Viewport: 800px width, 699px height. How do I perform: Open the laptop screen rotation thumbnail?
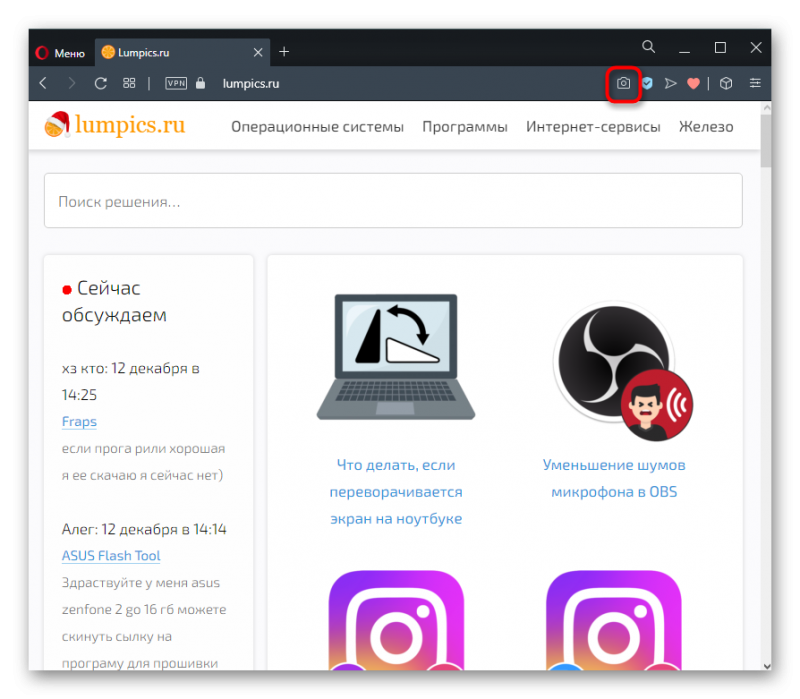396,357
